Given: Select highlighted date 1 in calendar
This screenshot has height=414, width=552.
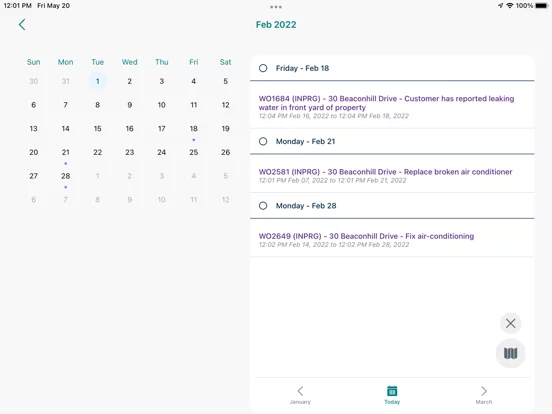Looking at the screenshot, I should (x=98, y=81).
